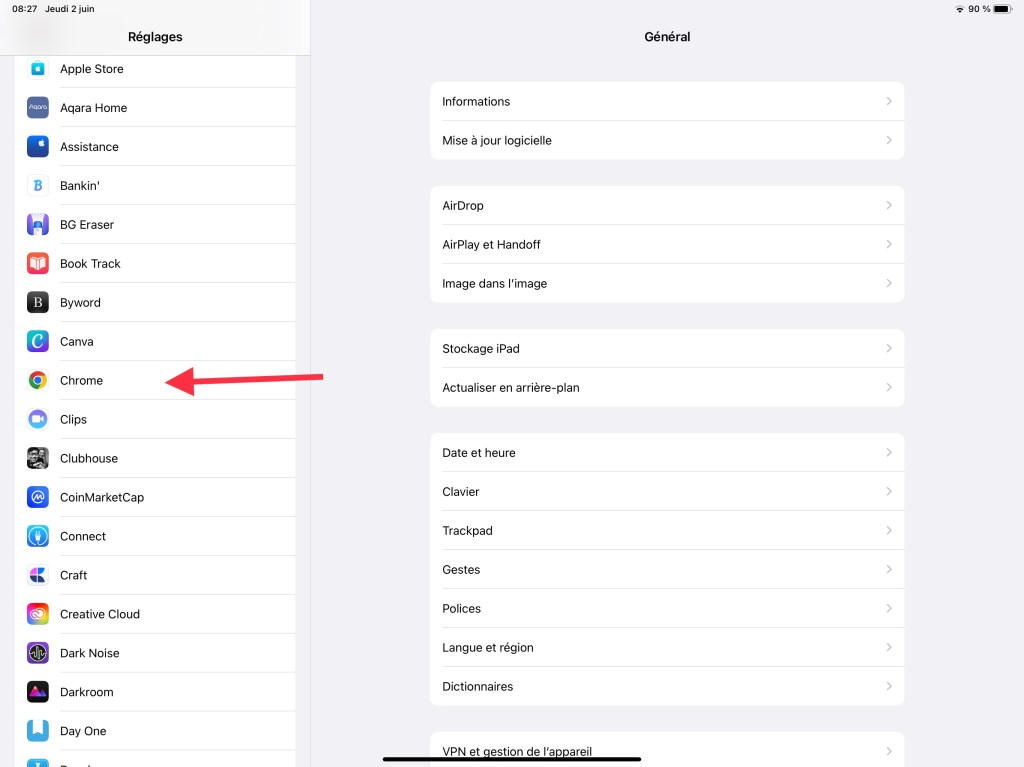The height and width of the screenshot is (767, 1024).
Task: Open the Creative Cloud icon
Action: [38, 614]
